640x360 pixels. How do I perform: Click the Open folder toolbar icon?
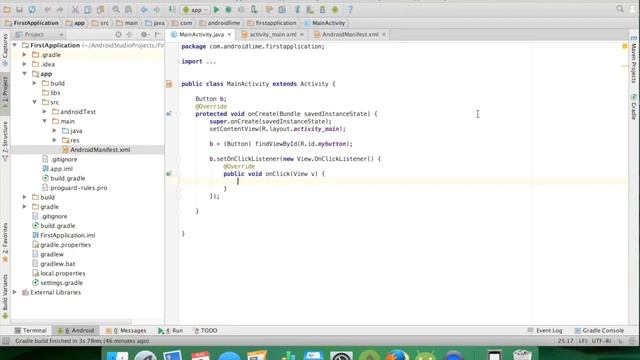7,9
